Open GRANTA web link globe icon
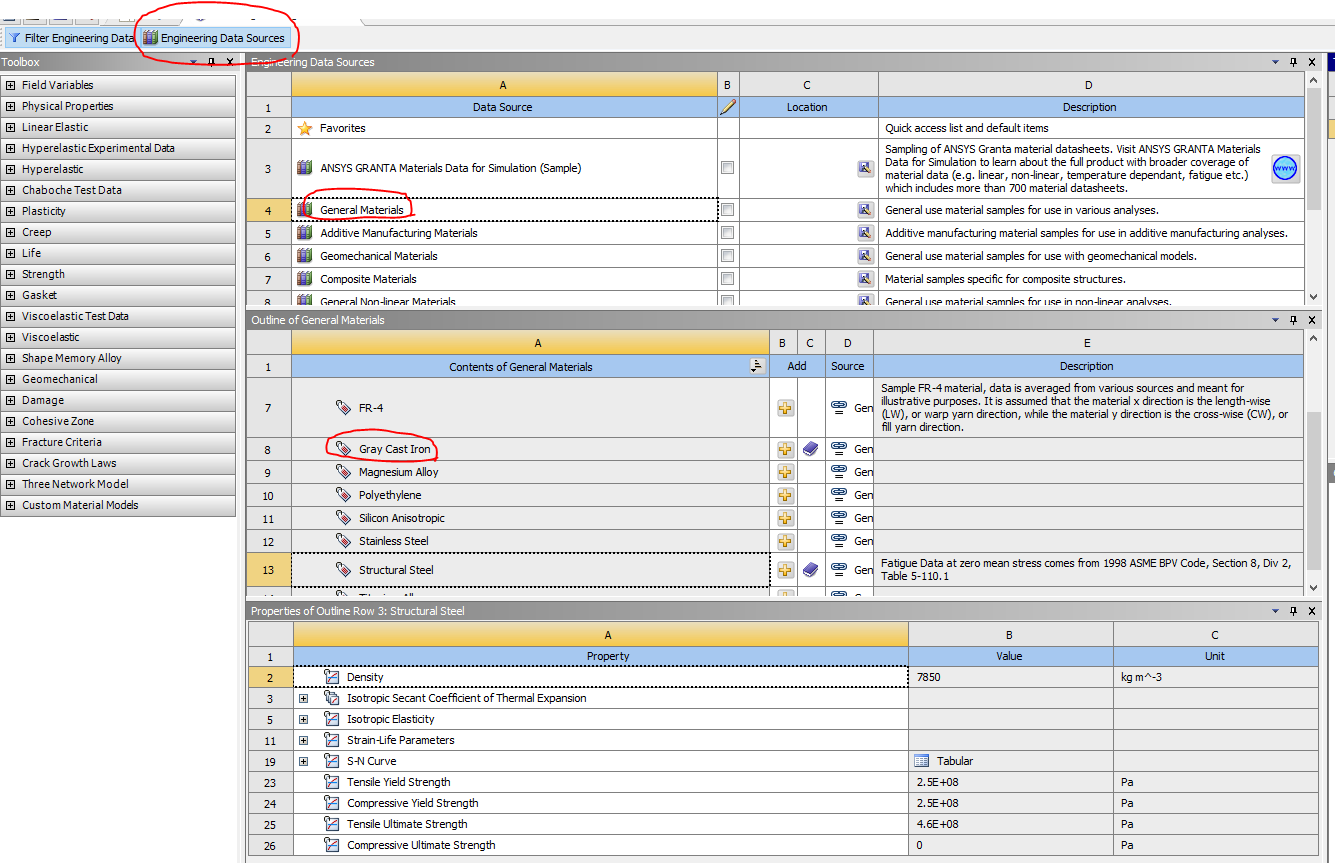 pyautogui.click(x=1285, y=168)
